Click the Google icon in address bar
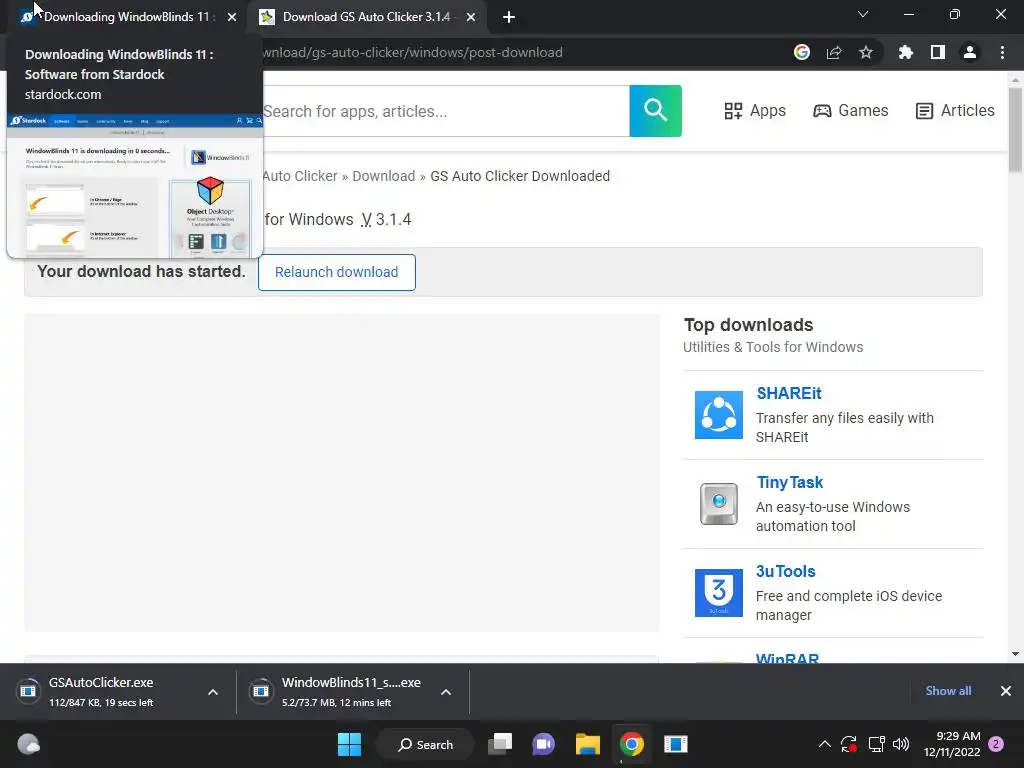 pyautogui.click(x=802, y=52)
